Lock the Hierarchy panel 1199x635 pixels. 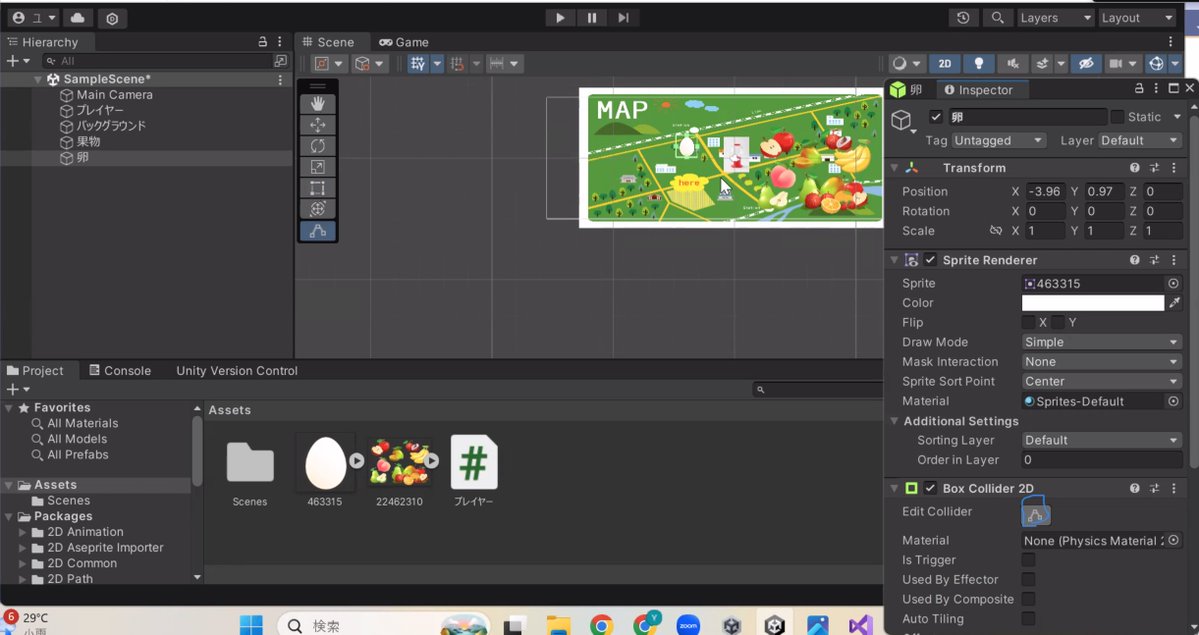[x=262, y=41]
